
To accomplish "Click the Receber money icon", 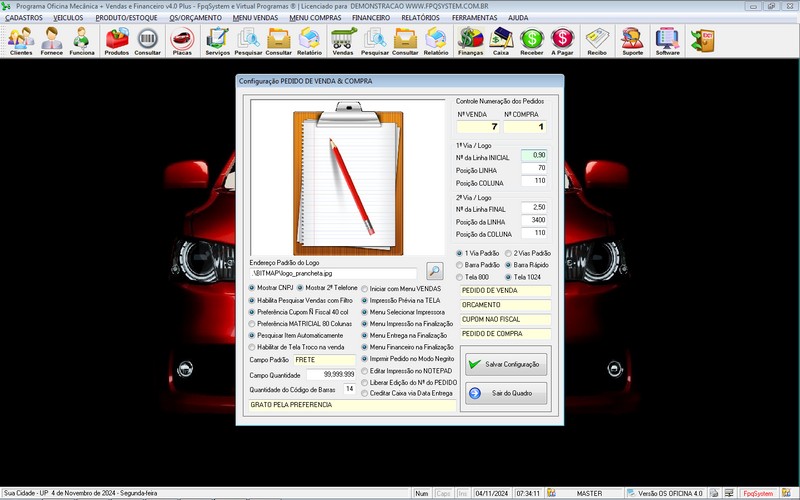I will (x=532, y=40).
